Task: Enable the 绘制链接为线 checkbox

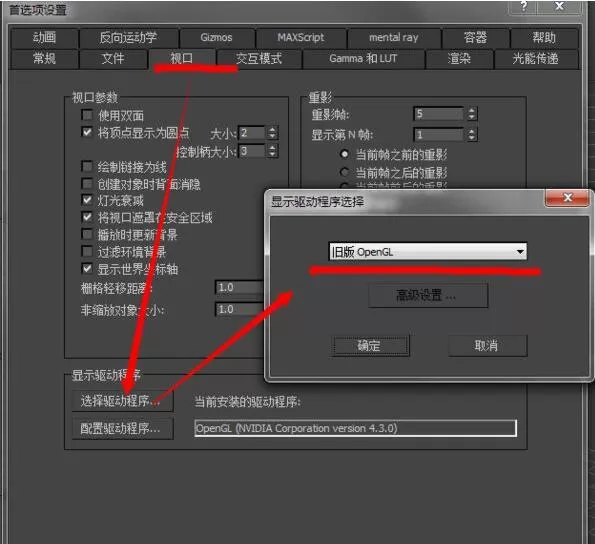Action: [x=87, y=166]
